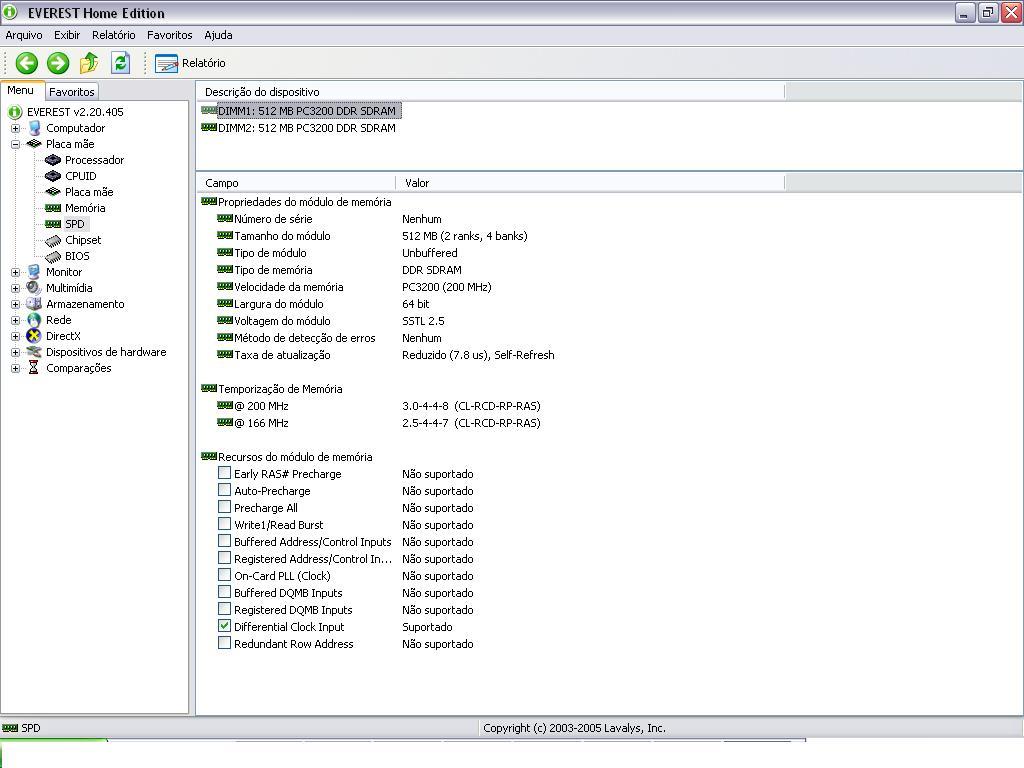Toggle the On-Card PLL (Clock) checkbox
The width and height of the screenshot is (1024, 768).
[224, 575]
